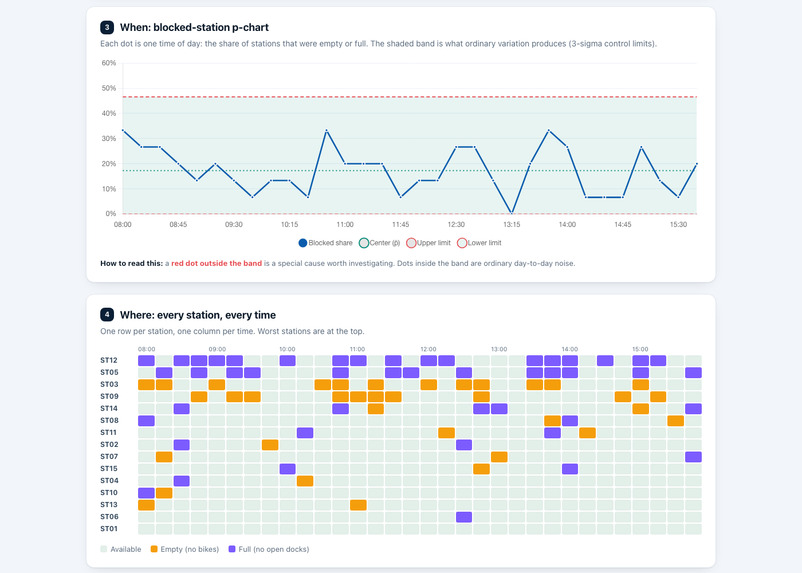The image size is (802, 573).
Task: Click the ST11 empty cell at 12:15
Action: 447,433
